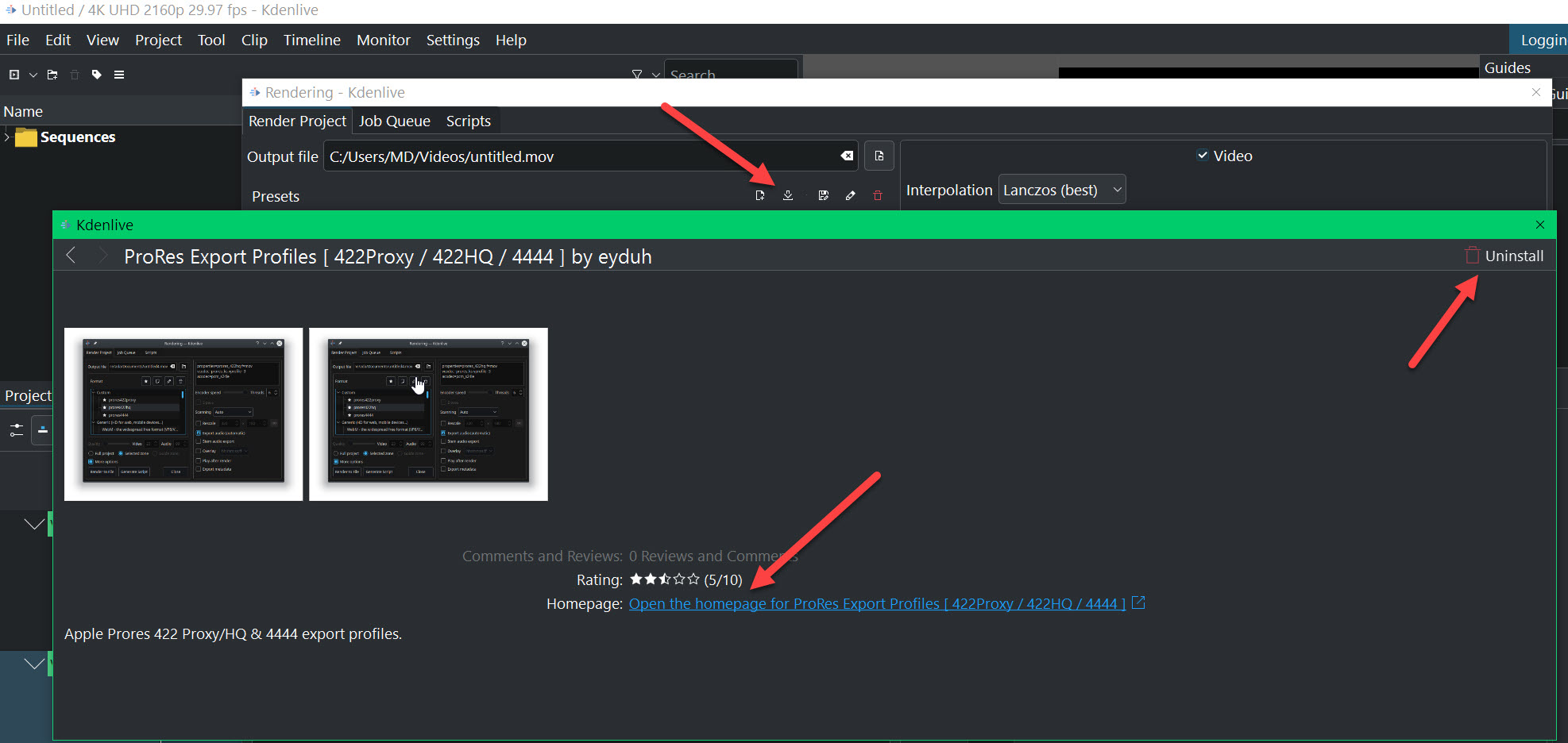Open the Add Clip dropdown arrow in project bin
The width and height of the screenshot is (1568, 743).
click(x=33, y=75)
